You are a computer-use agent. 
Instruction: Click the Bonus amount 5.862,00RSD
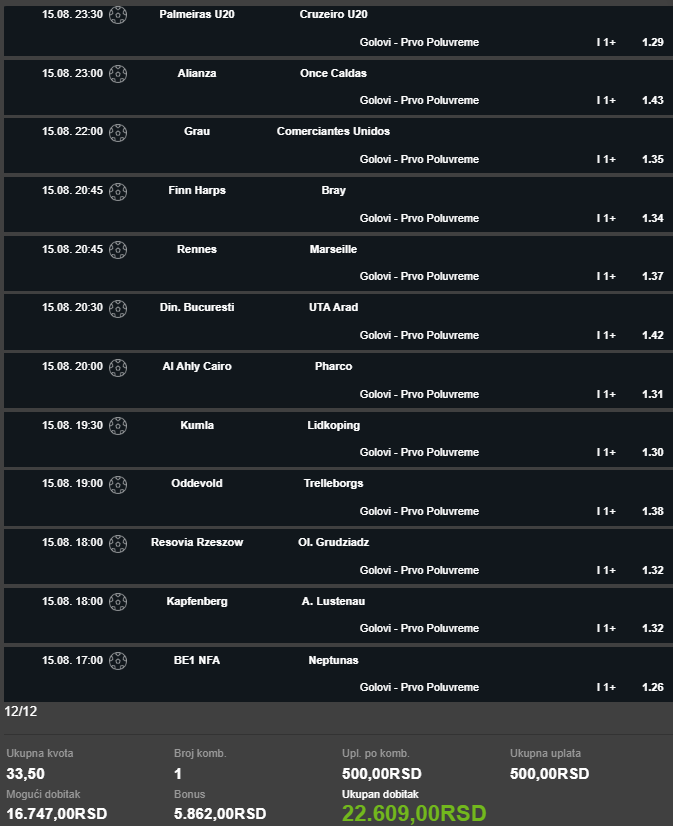(220, 814)
